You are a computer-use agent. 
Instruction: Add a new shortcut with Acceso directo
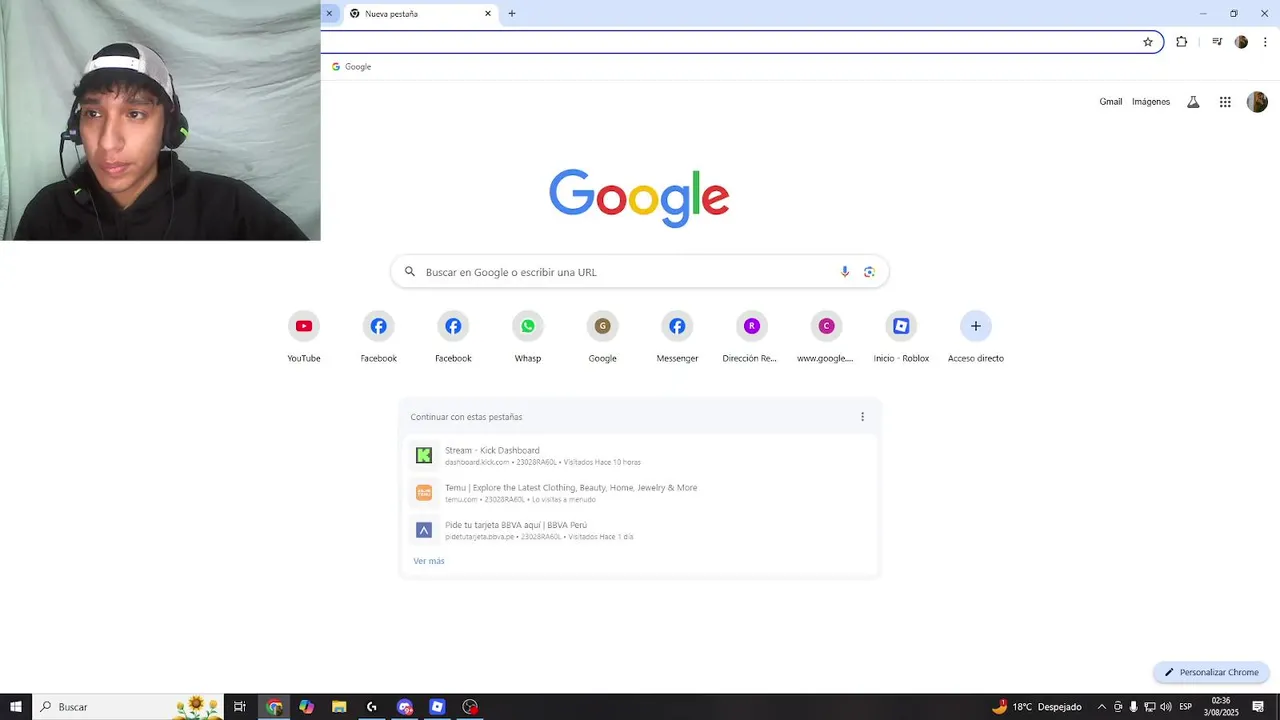point(976,326)
